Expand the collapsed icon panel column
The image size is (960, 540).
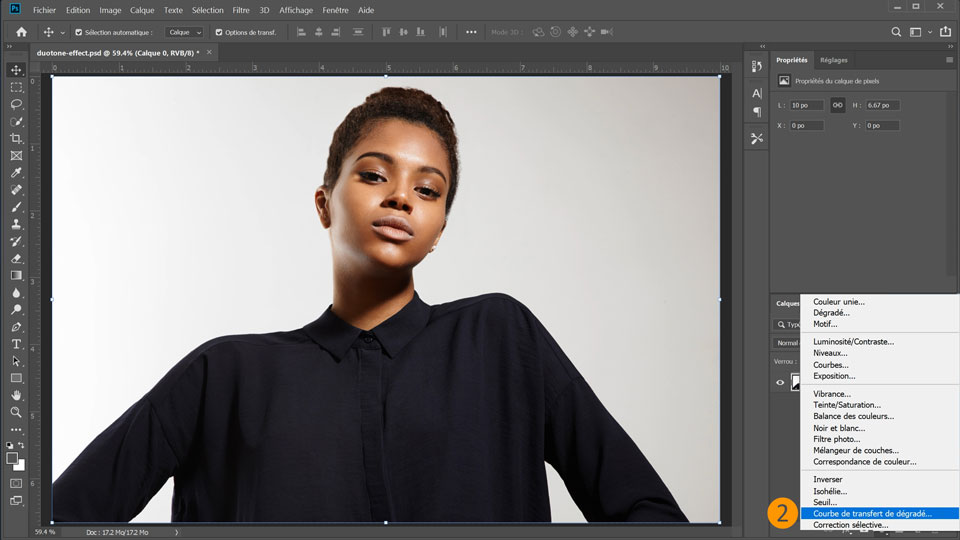(762, 46)
